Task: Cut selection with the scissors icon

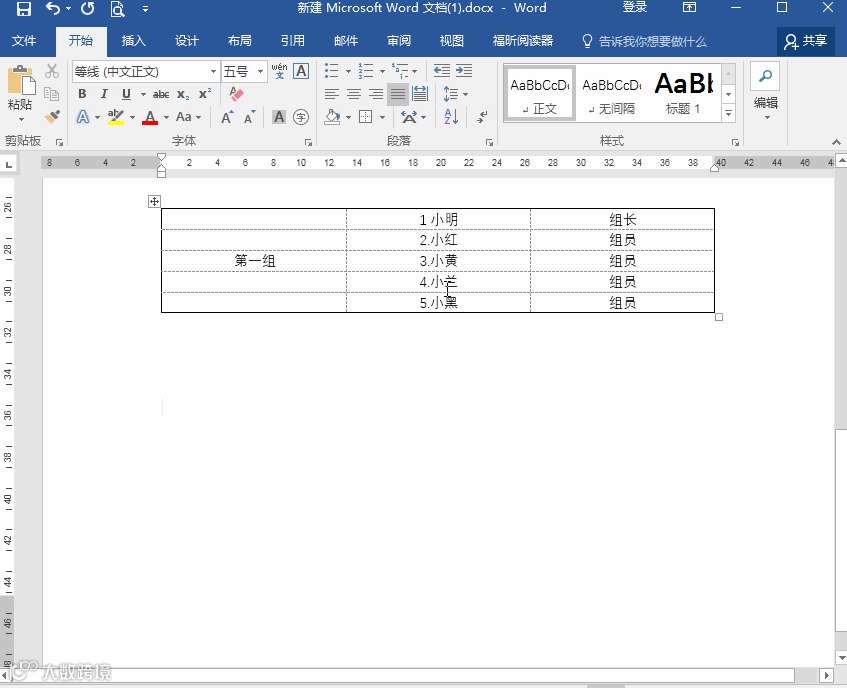Action: tap(52, 71)
